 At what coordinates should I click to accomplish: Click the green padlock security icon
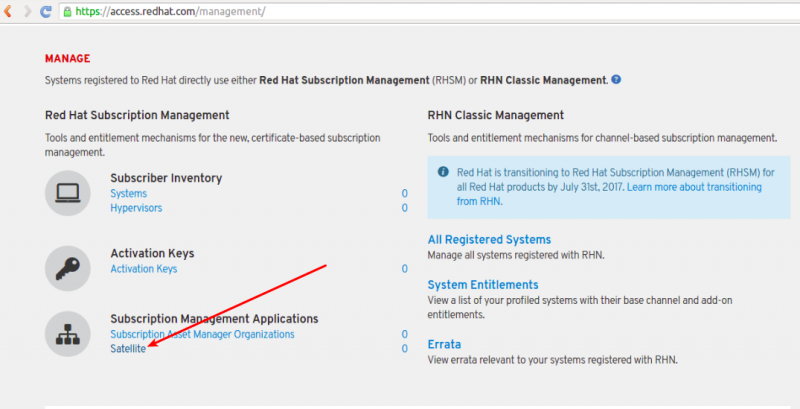[67, 11]
